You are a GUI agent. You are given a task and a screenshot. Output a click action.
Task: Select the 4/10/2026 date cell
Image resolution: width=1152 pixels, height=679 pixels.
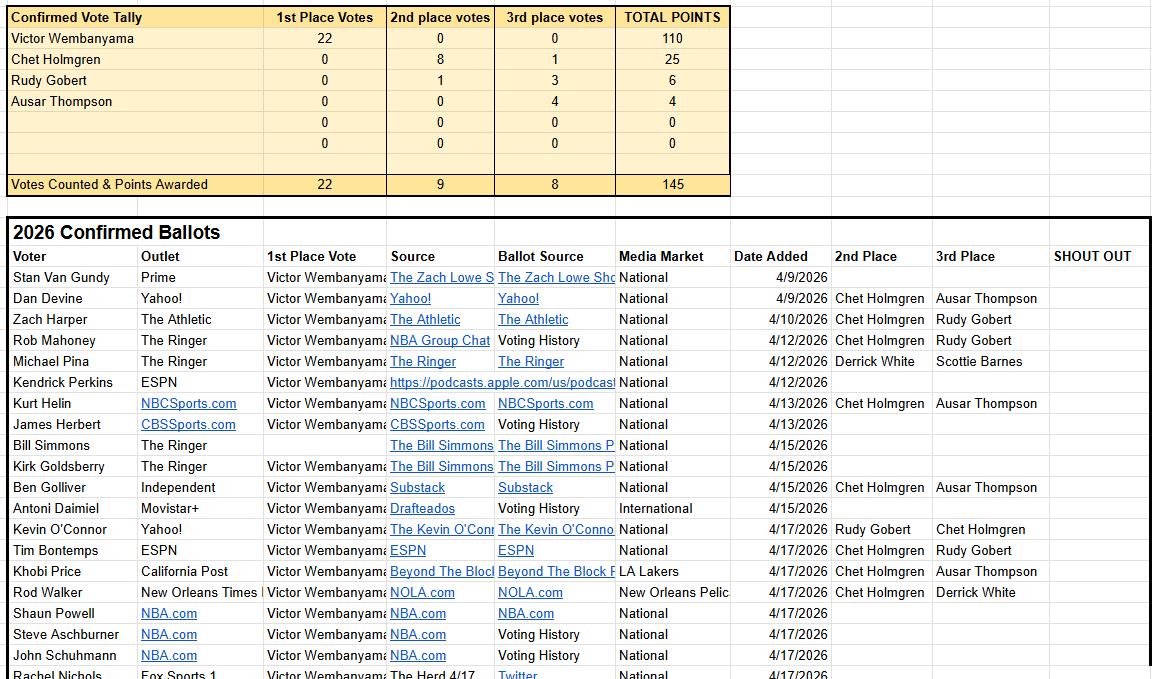click(781, 320)
